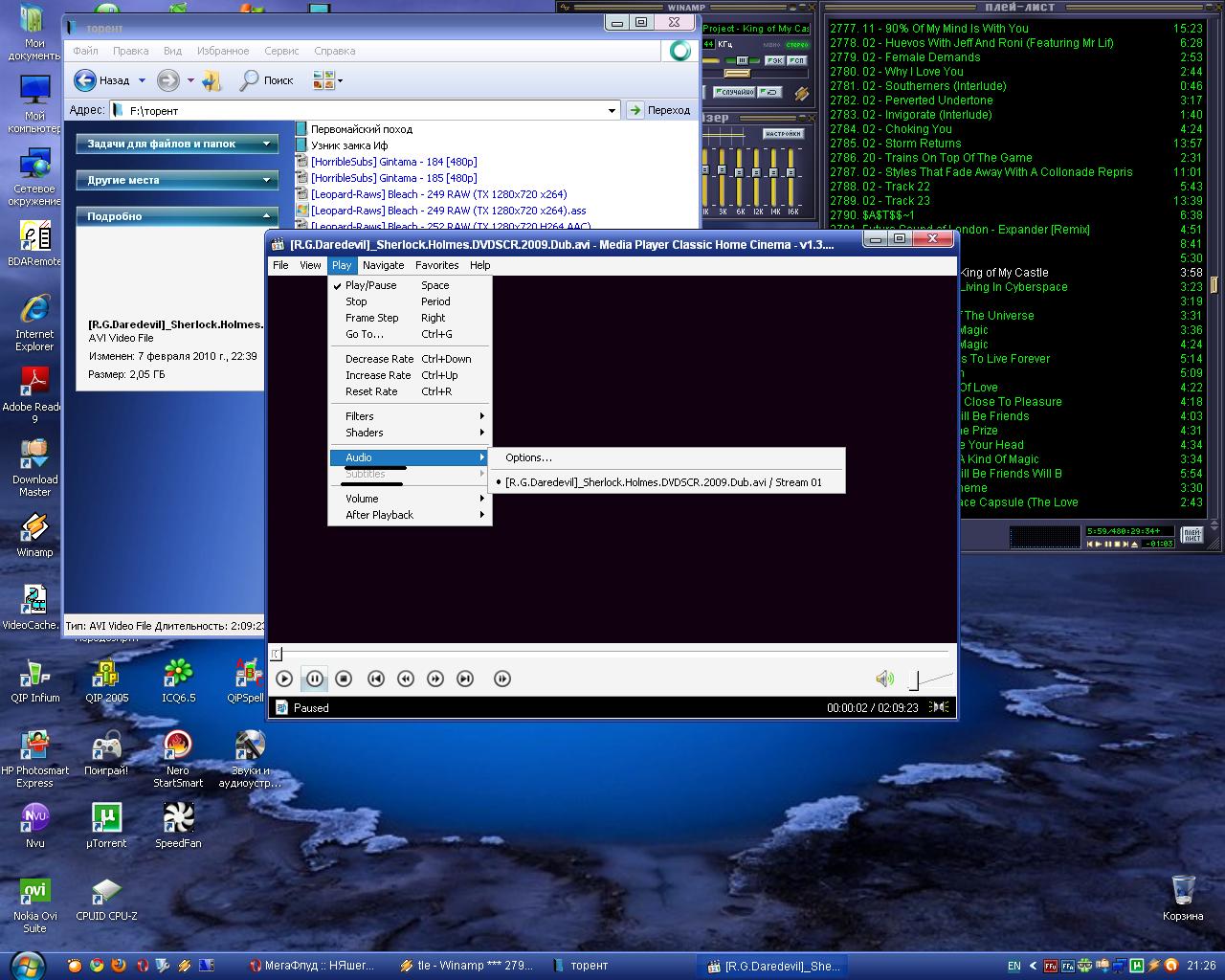
Task: Toggle Play/Pause checked item in Play menu
Action: point(370,285)
